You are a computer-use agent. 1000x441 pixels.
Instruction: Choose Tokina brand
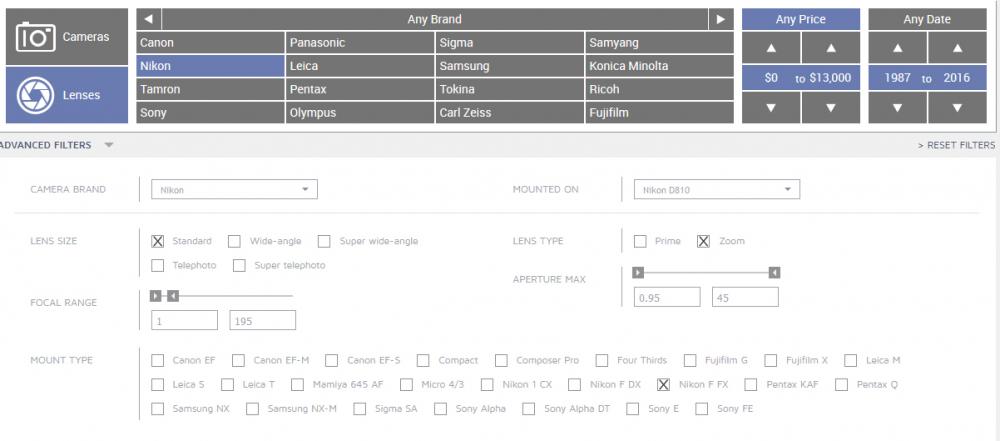[510, 89]
